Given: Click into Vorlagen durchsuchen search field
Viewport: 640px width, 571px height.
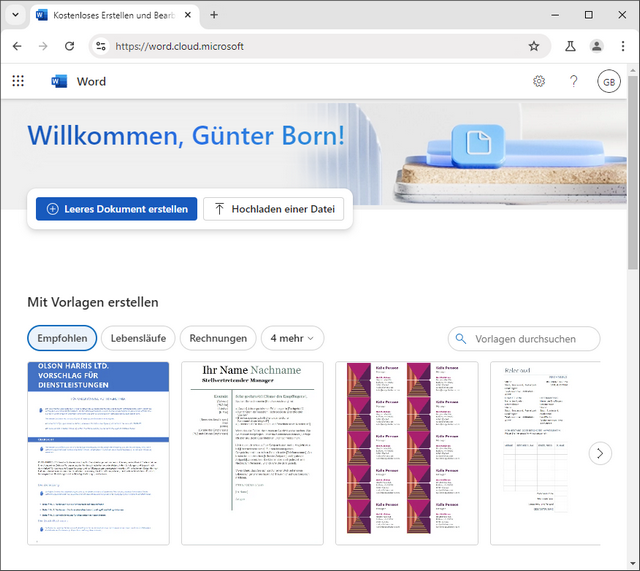Looking at the screenshot, I should point(524,339).
